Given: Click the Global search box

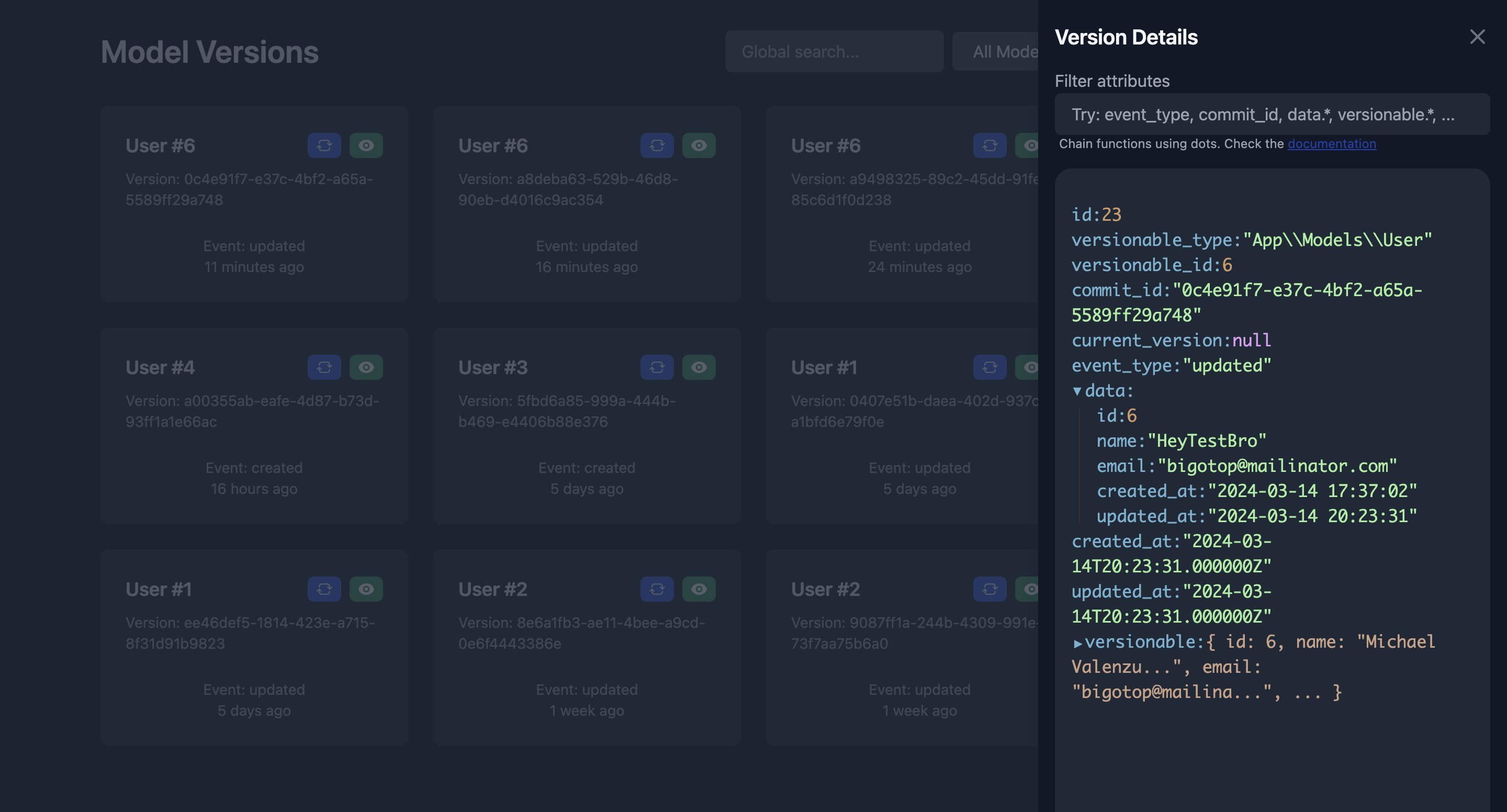Looking at the screenshot, I should click(834, 51).
